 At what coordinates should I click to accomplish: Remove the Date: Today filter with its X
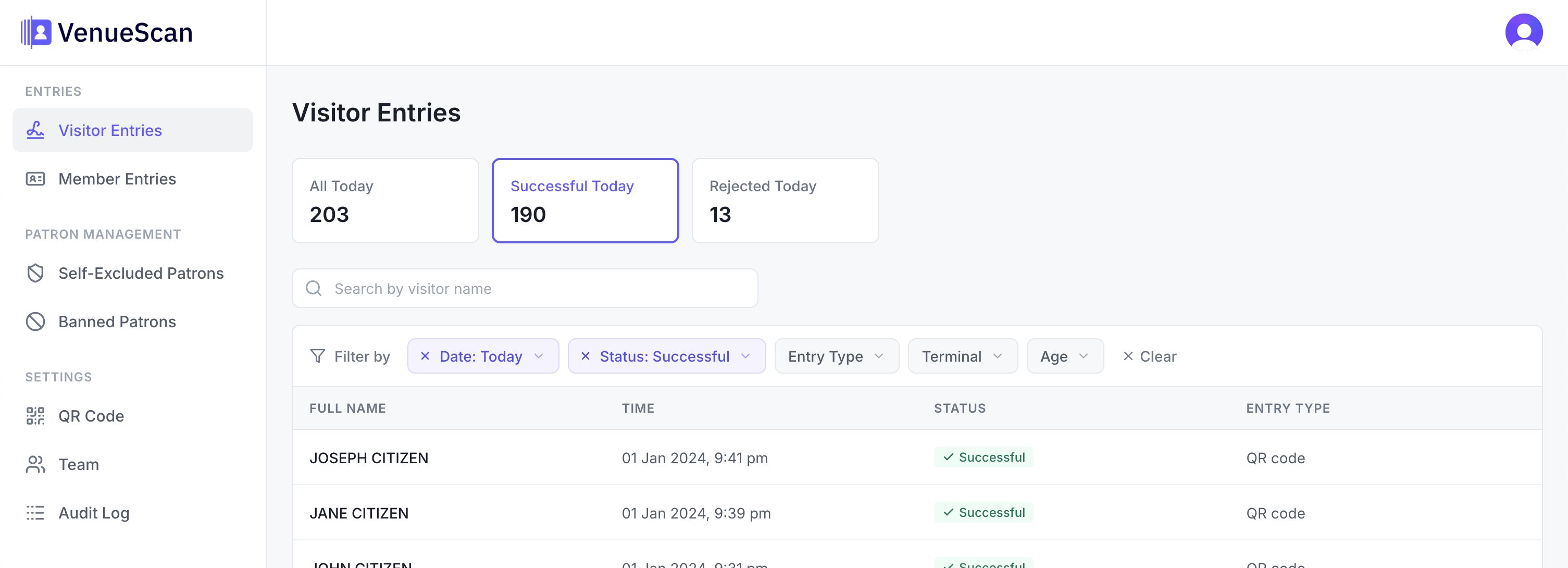tap(425, 356)
